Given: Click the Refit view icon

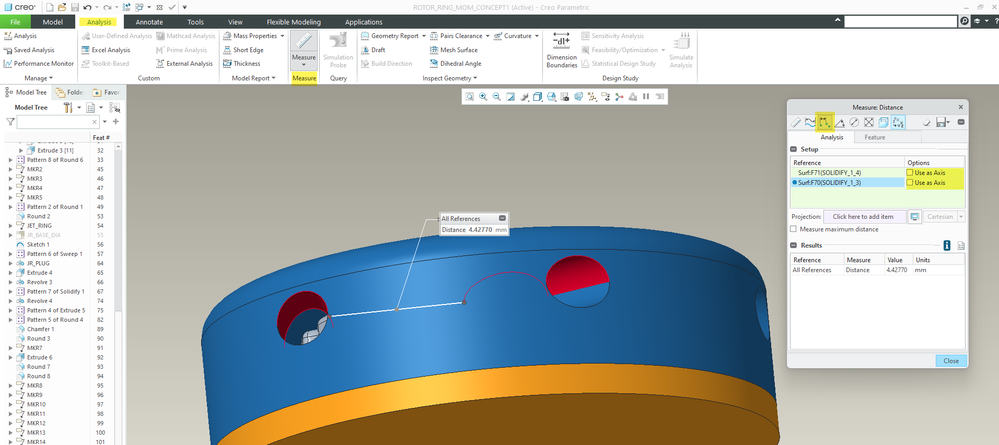Looking at the screenshot, I should (468, 97).
